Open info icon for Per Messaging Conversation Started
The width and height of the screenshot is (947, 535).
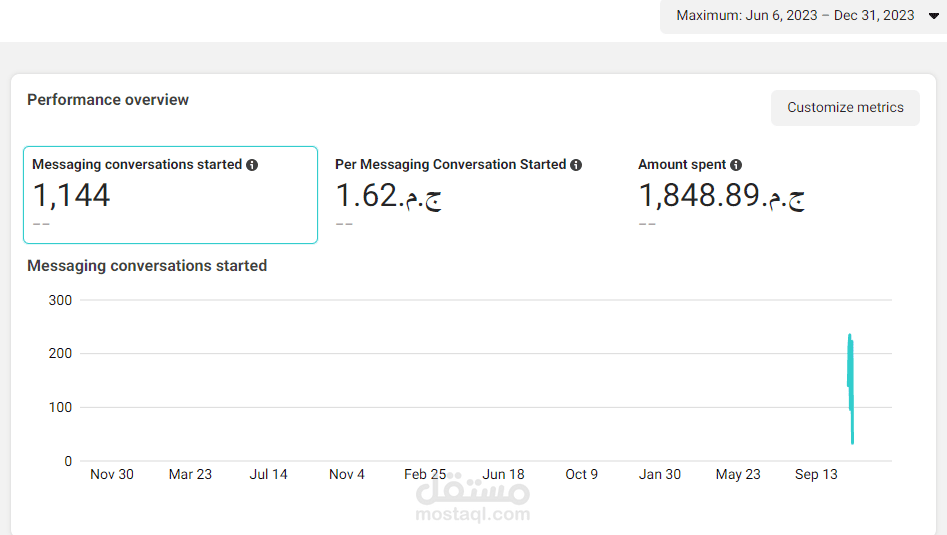[576, 165]
